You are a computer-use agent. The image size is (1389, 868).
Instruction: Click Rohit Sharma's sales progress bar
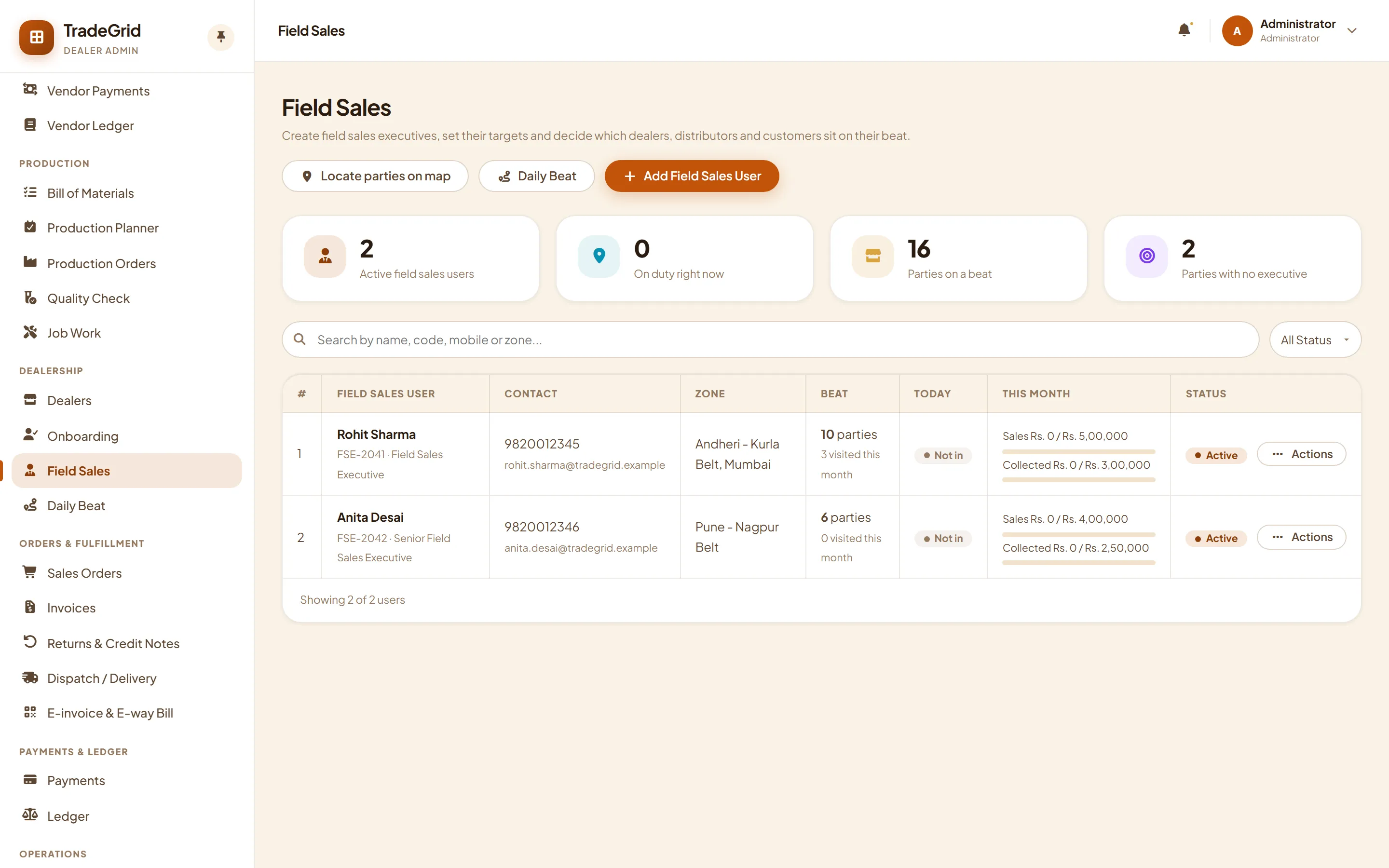click(1078, 452)
